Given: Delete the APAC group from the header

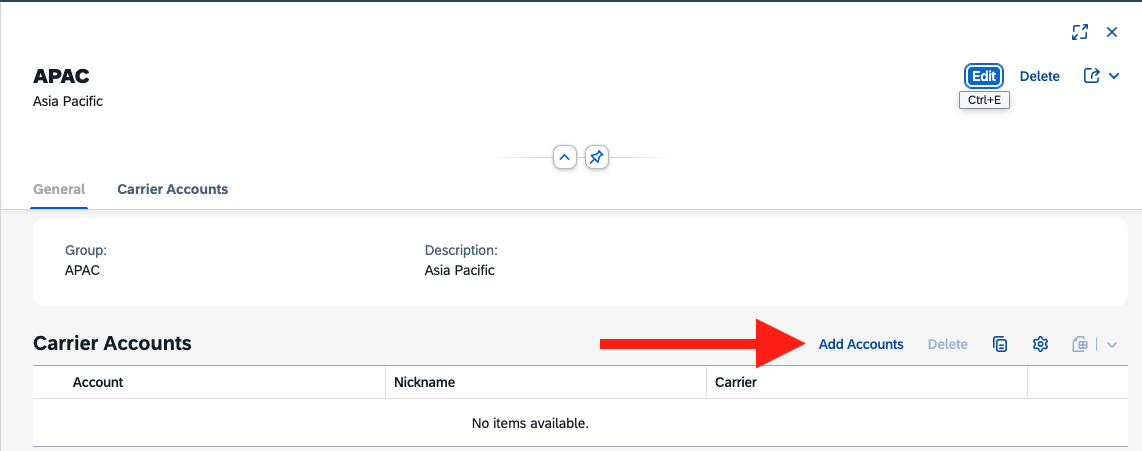Looking at the screenshot, I should coord(1039,76).
